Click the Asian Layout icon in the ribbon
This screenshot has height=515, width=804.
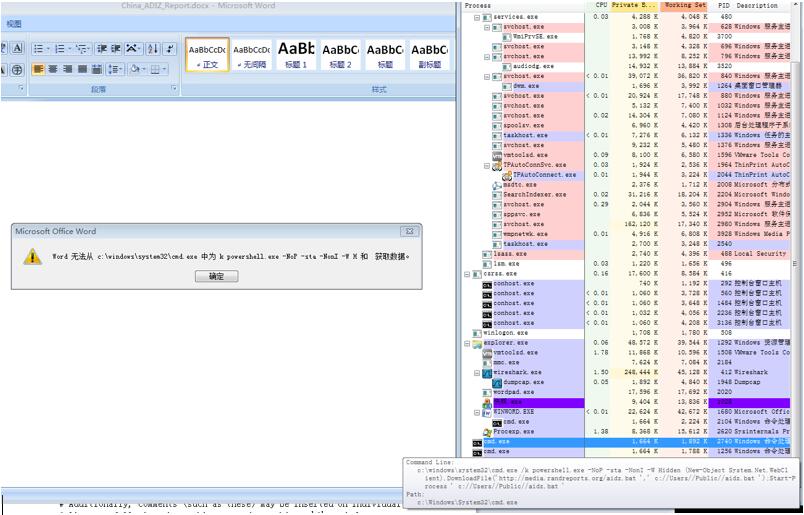pyautogui.click(x=131, y=49)
